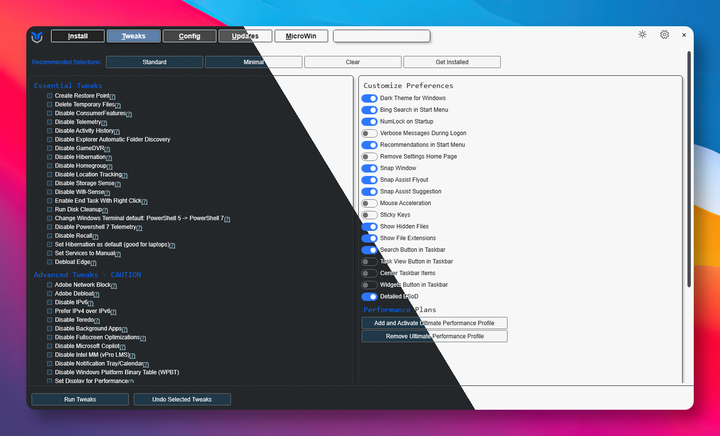The height and width of the screenshot is (436, 720).
Task: Click Advanced Tweaks - CAUTION heading
Action: (87, 274)
